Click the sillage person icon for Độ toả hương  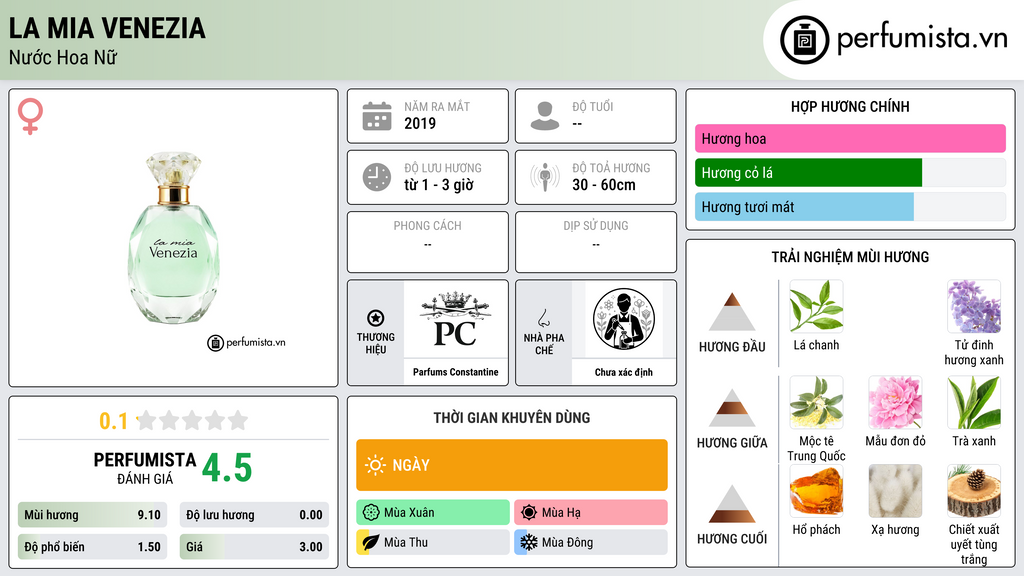coord(545,177)
